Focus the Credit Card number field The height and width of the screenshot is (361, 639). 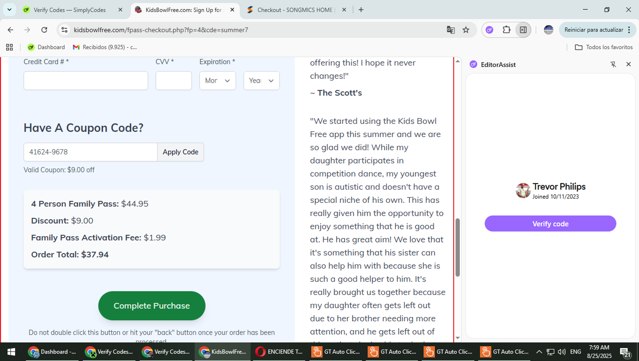pyautogui.click(x=86, y=81)
